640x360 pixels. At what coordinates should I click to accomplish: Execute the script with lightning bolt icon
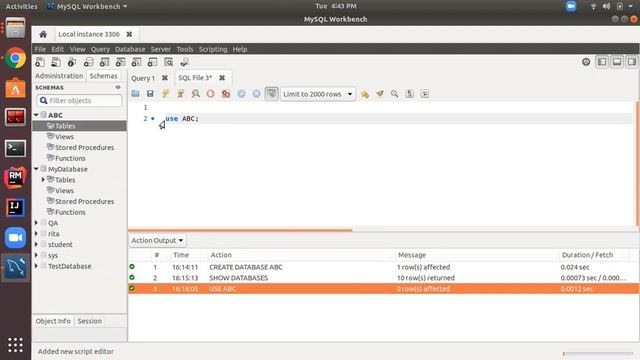click(x=165, y=94)
